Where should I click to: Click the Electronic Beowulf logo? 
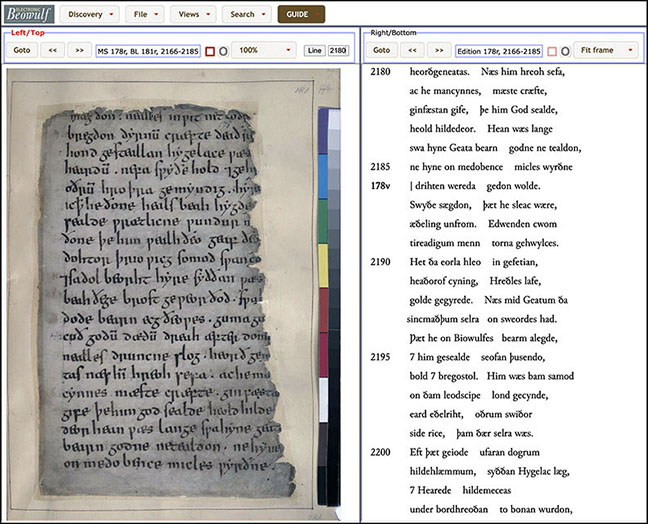click(x=29, y=14)
